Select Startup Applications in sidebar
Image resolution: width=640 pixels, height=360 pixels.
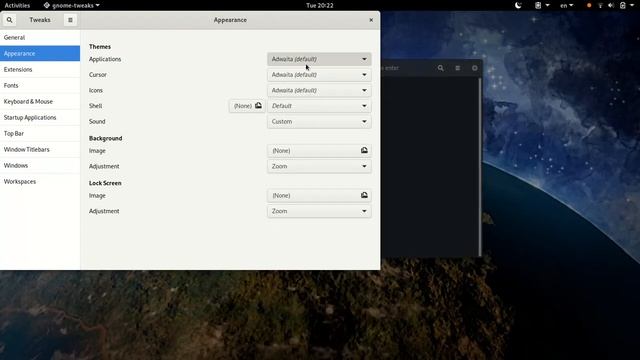tap(40, 118)
